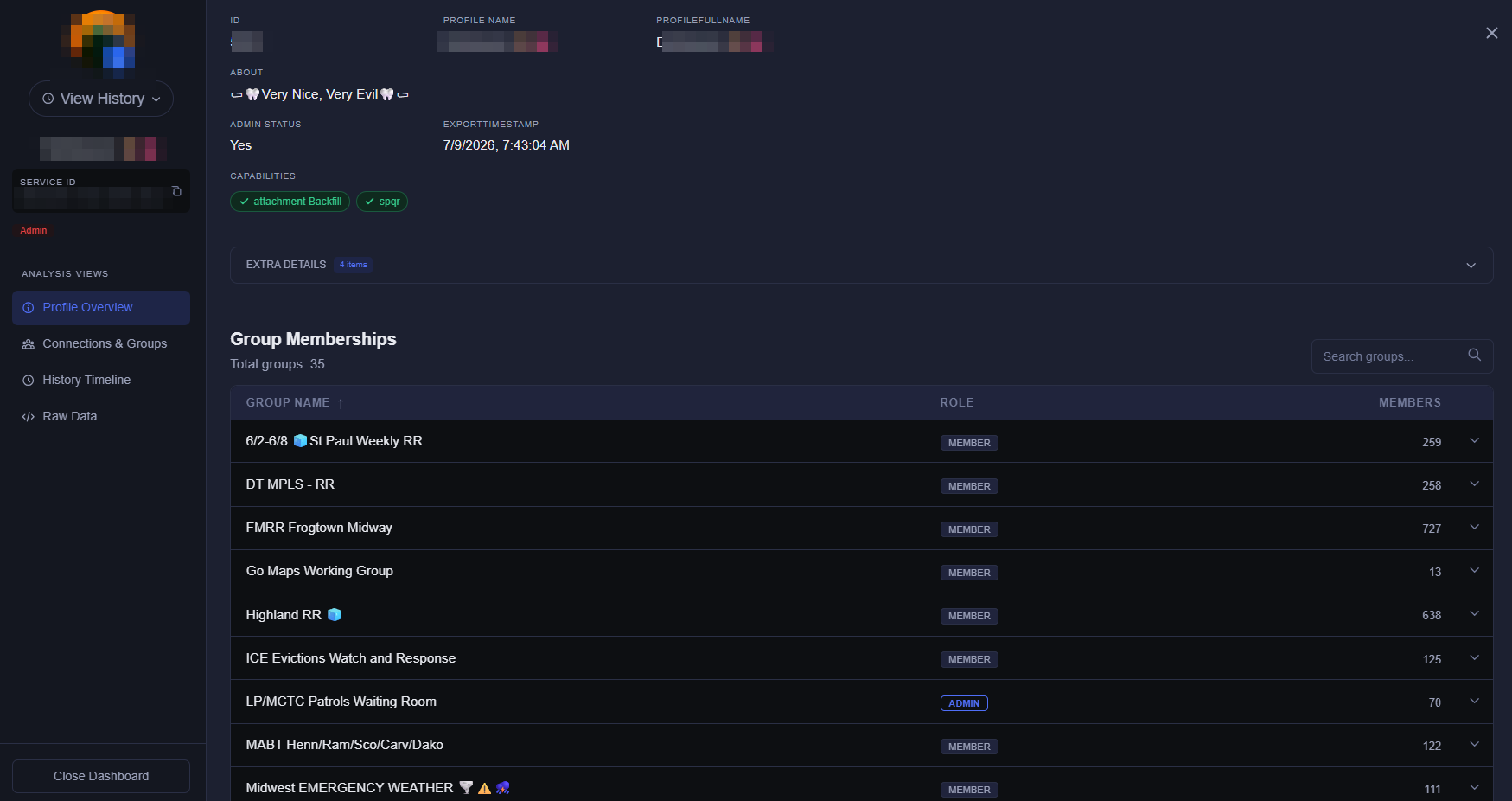The width and height of the screenshot is (1512, 801).
Task: Click the About text Very Nice, Very Evil
Action: (x=319, y=94)
